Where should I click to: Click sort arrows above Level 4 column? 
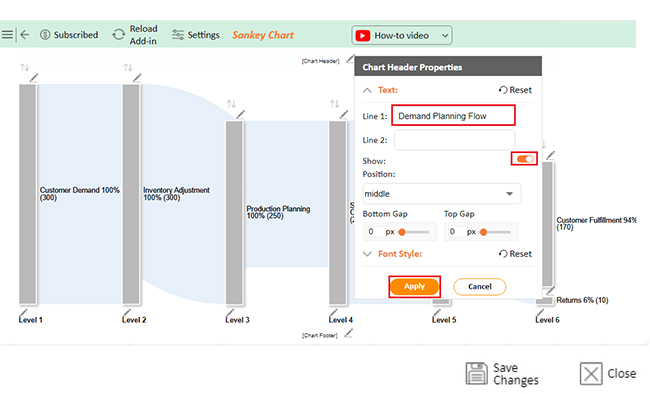[335, 104]
